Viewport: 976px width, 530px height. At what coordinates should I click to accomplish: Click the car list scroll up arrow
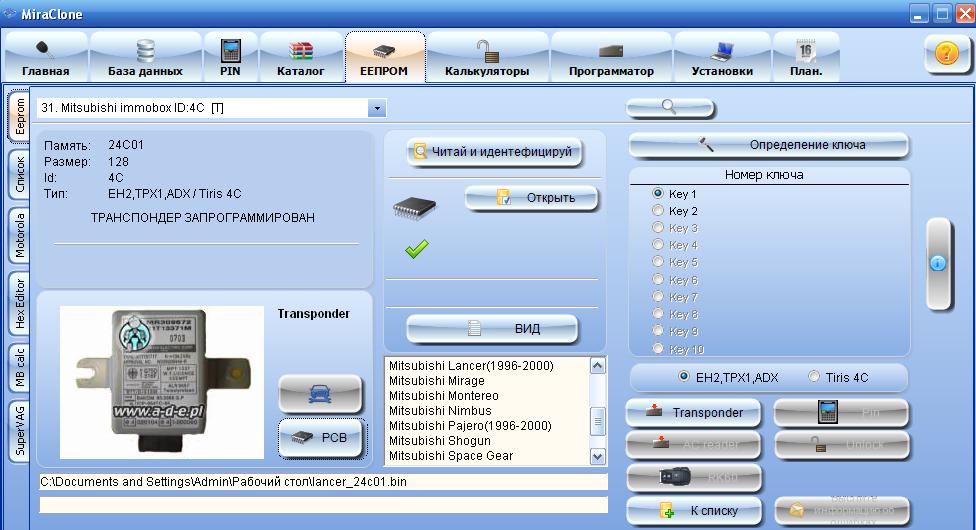pyautogui.click(x=597, y=366)
